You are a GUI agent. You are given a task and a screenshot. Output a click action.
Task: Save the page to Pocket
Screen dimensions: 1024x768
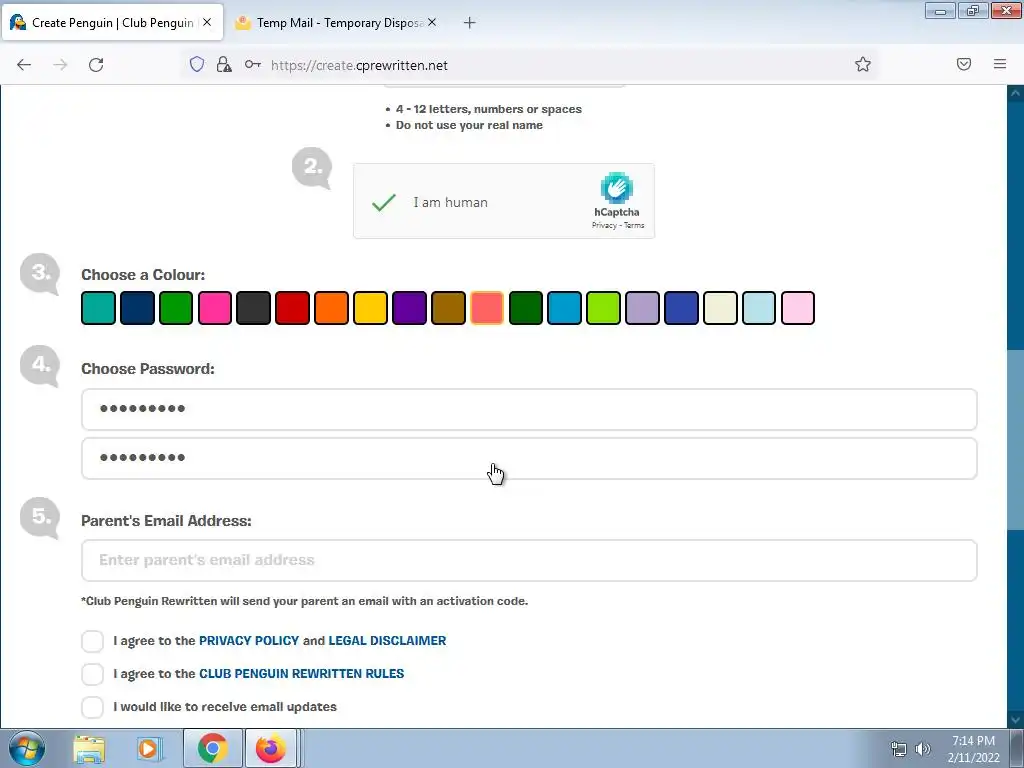[964, 64]
